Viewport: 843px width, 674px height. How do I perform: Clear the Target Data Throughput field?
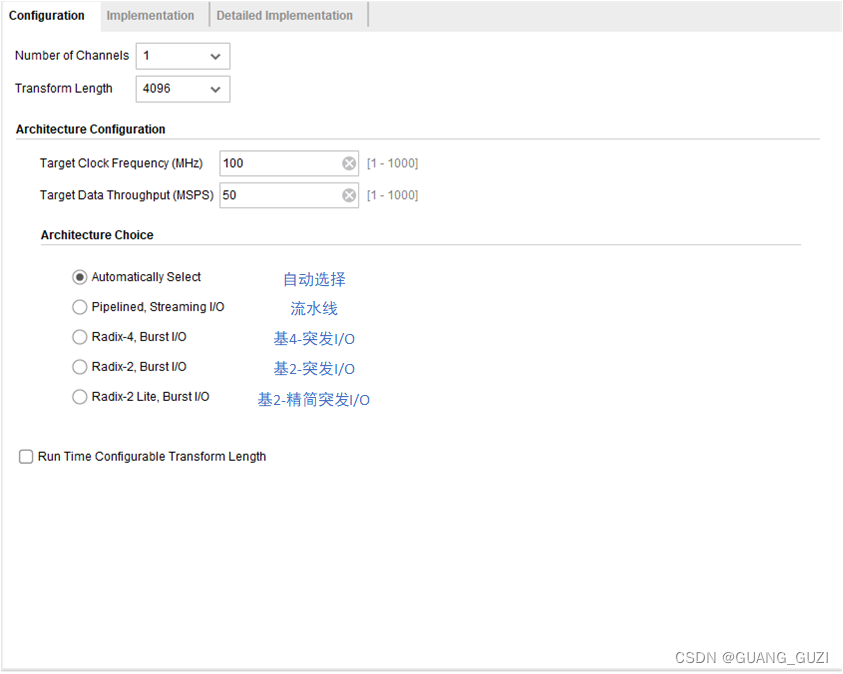[x=348, y=195]
